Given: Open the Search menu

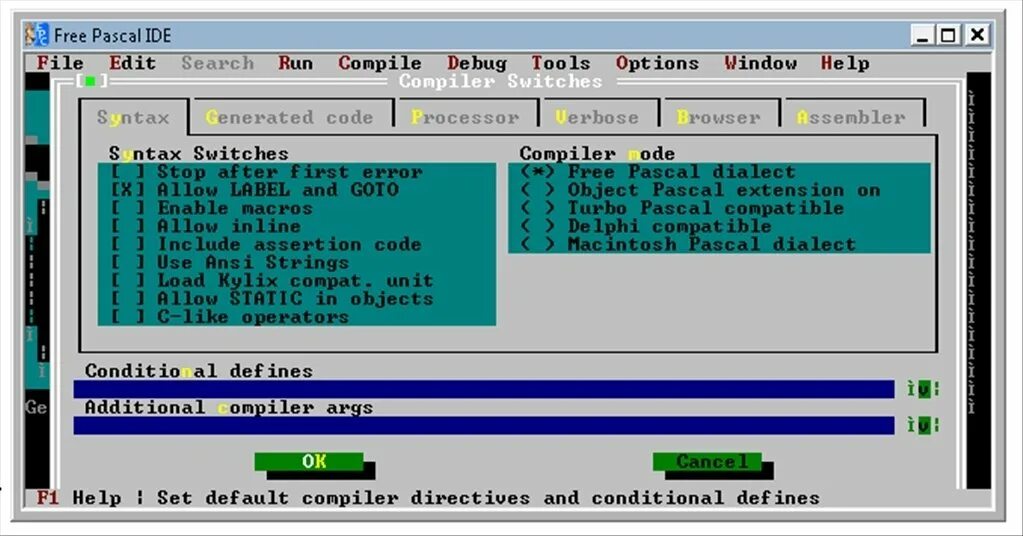Looking at the screenshot, I should click(217, 63).
